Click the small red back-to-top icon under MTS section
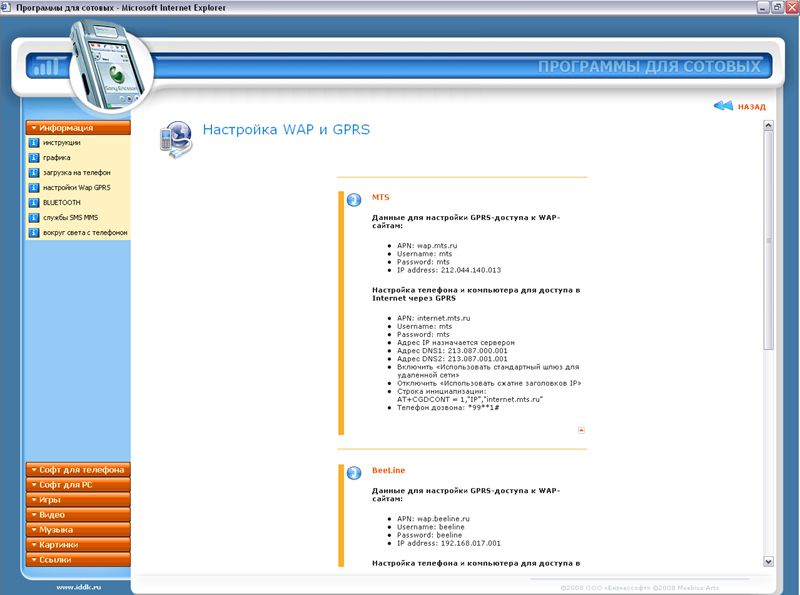 tap(581, 430)
